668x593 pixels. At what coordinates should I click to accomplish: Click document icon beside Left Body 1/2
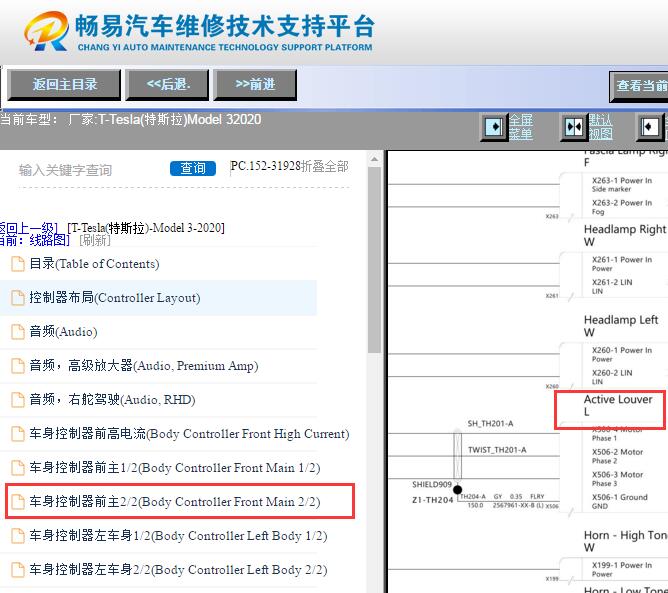click(x=18, y=535)
